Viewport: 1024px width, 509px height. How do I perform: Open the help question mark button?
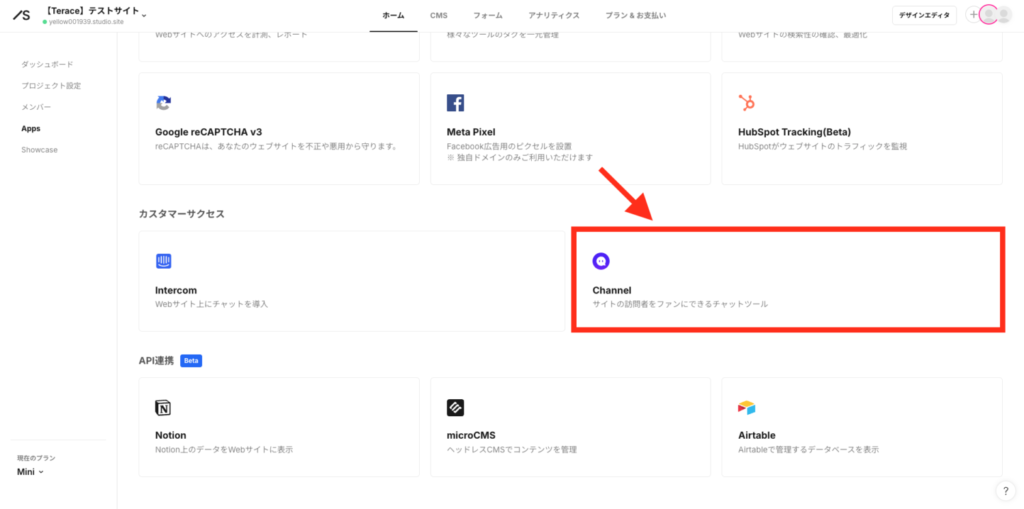point(1005,491)
